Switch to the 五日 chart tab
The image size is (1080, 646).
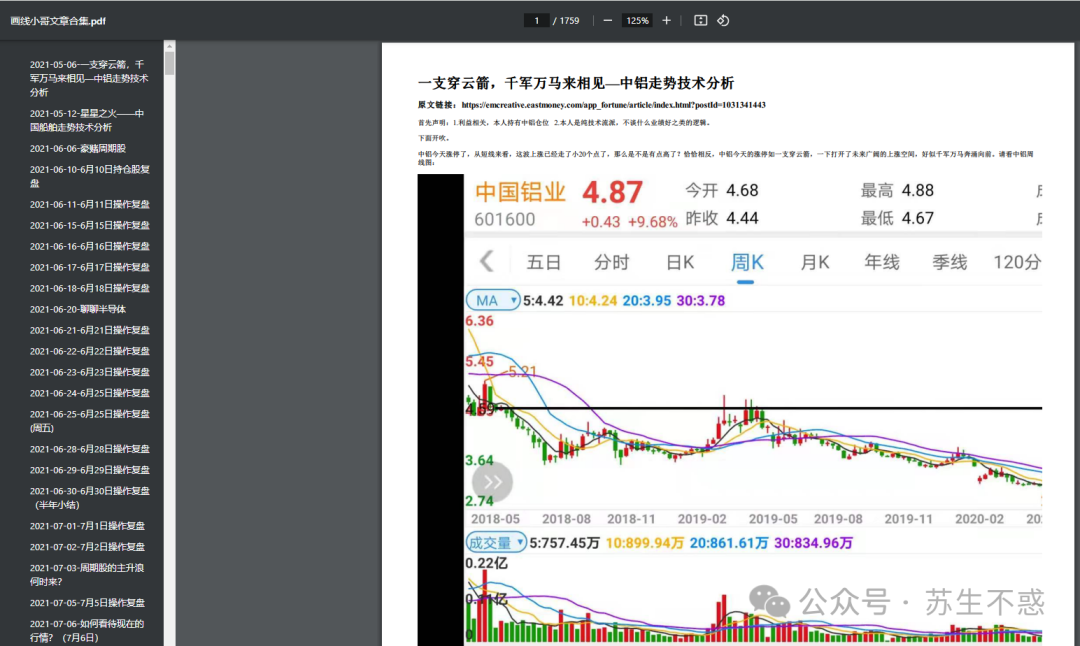pos(543,262)
